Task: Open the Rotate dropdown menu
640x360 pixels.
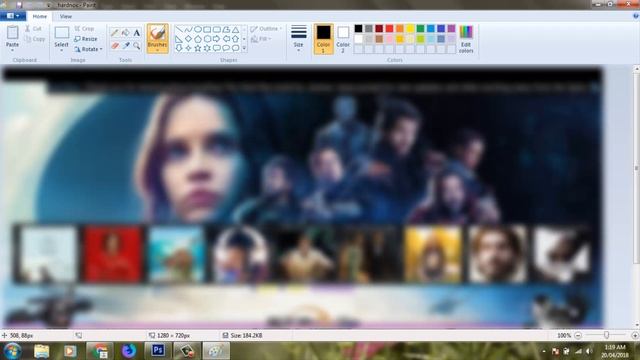Action: pyautogui.click(x=88, y=49)
